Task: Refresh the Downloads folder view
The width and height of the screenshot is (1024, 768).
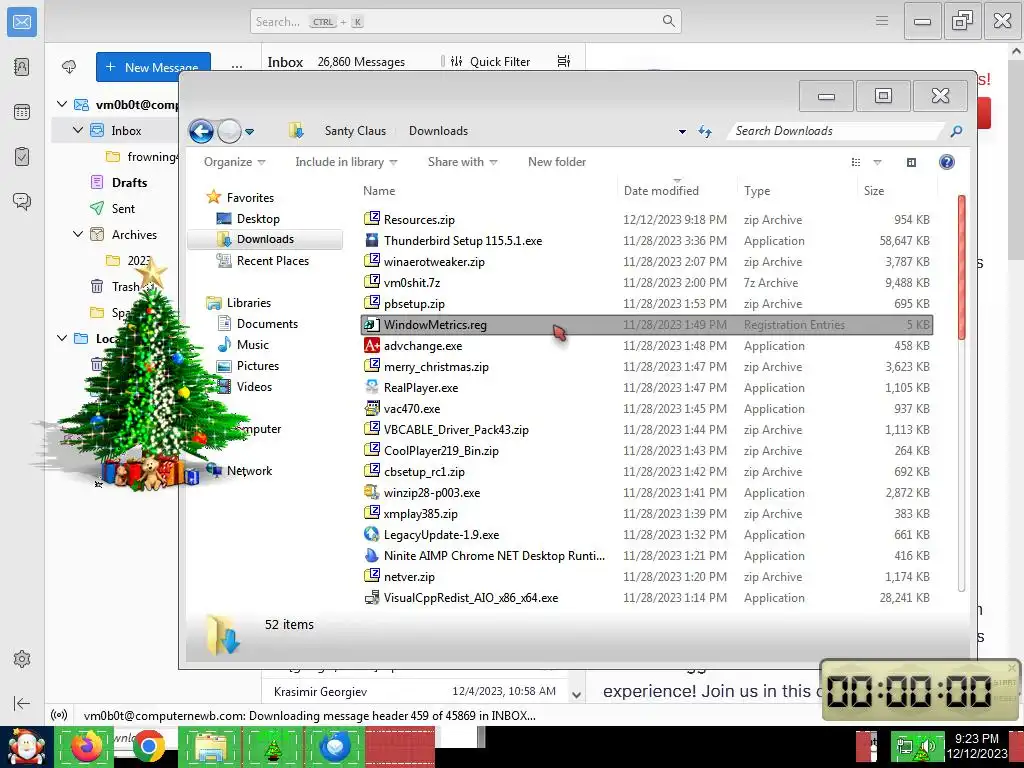Action: 705,131
